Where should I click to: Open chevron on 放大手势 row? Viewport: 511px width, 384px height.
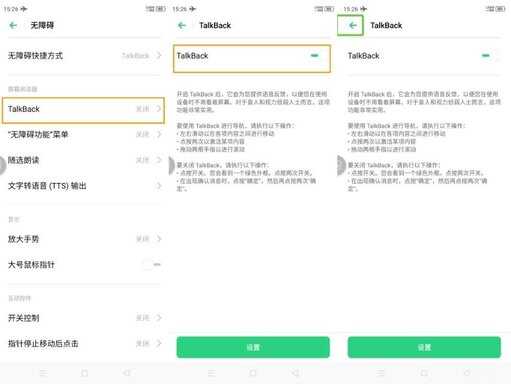coord(159,239)
